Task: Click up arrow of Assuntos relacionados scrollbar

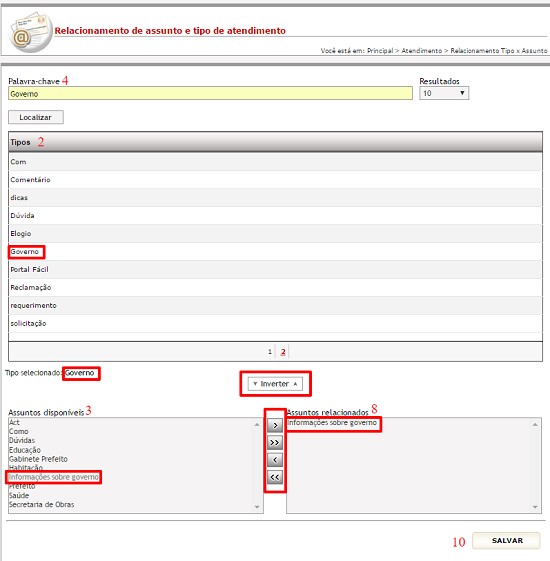Action: (535, 424)
